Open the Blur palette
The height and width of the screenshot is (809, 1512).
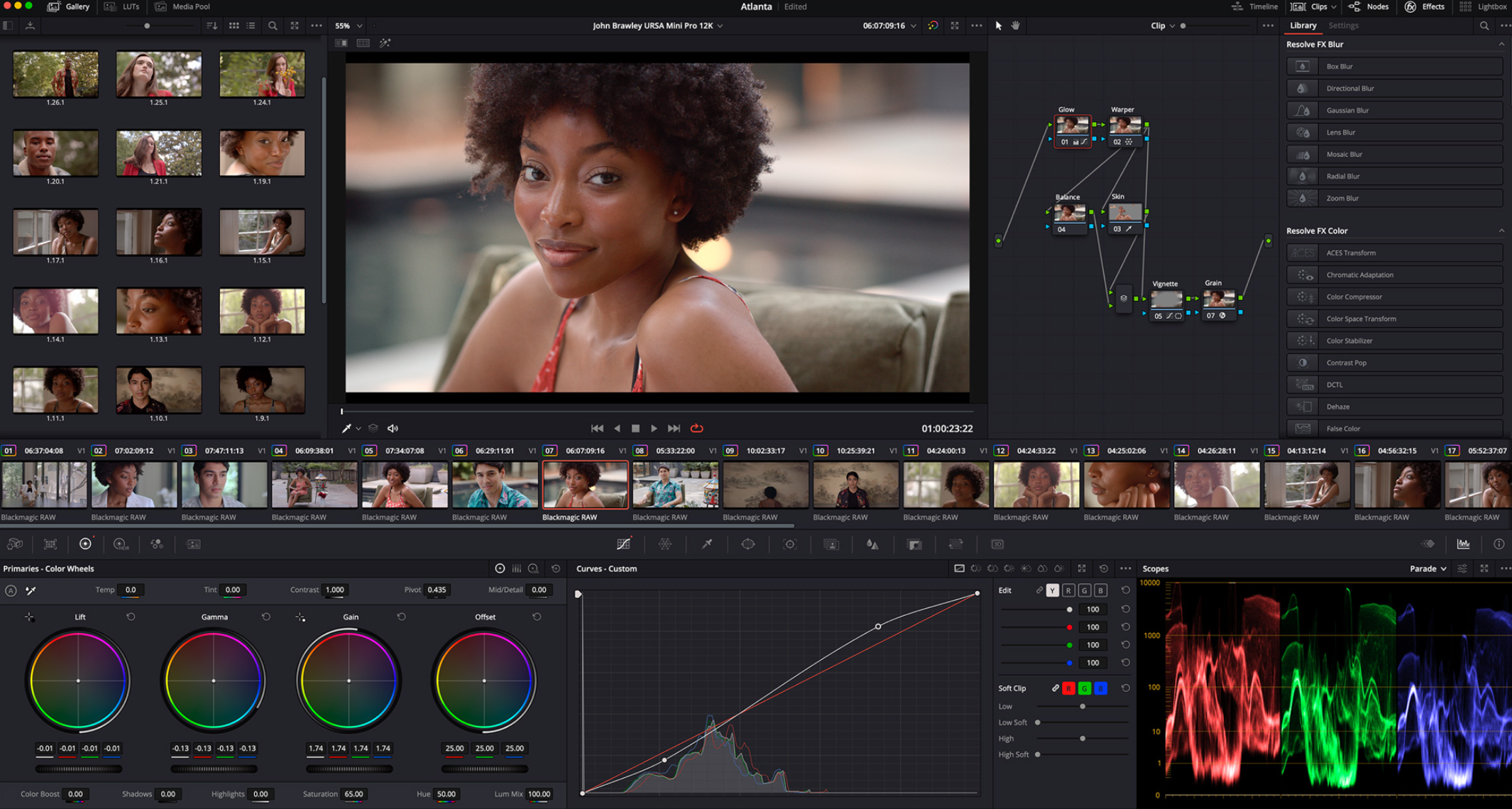click(x=873, y=544)
